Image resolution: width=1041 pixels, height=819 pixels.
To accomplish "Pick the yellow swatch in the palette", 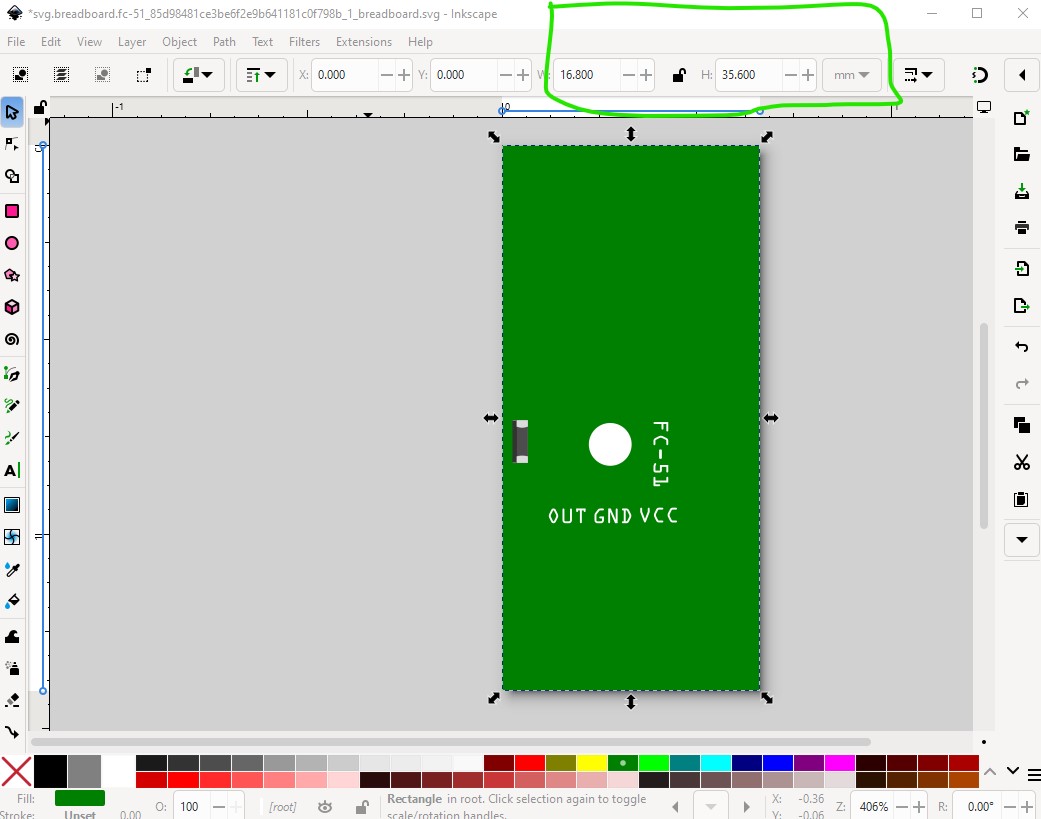I will pyautogui.click(x=593, y=763).
